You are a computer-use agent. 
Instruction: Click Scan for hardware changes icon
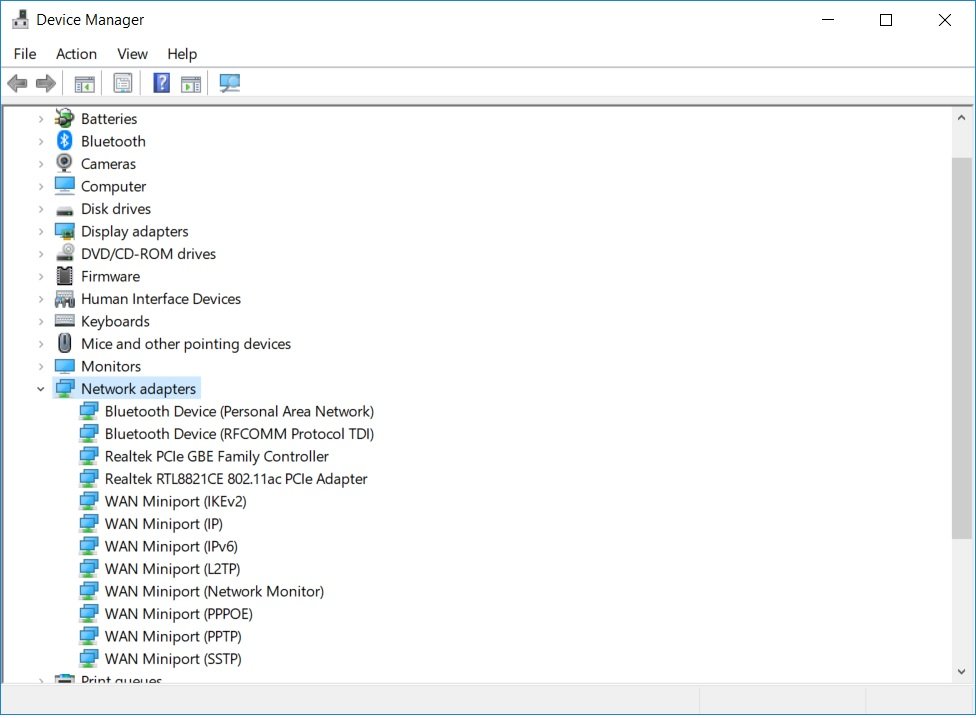(x=230, y=83)
